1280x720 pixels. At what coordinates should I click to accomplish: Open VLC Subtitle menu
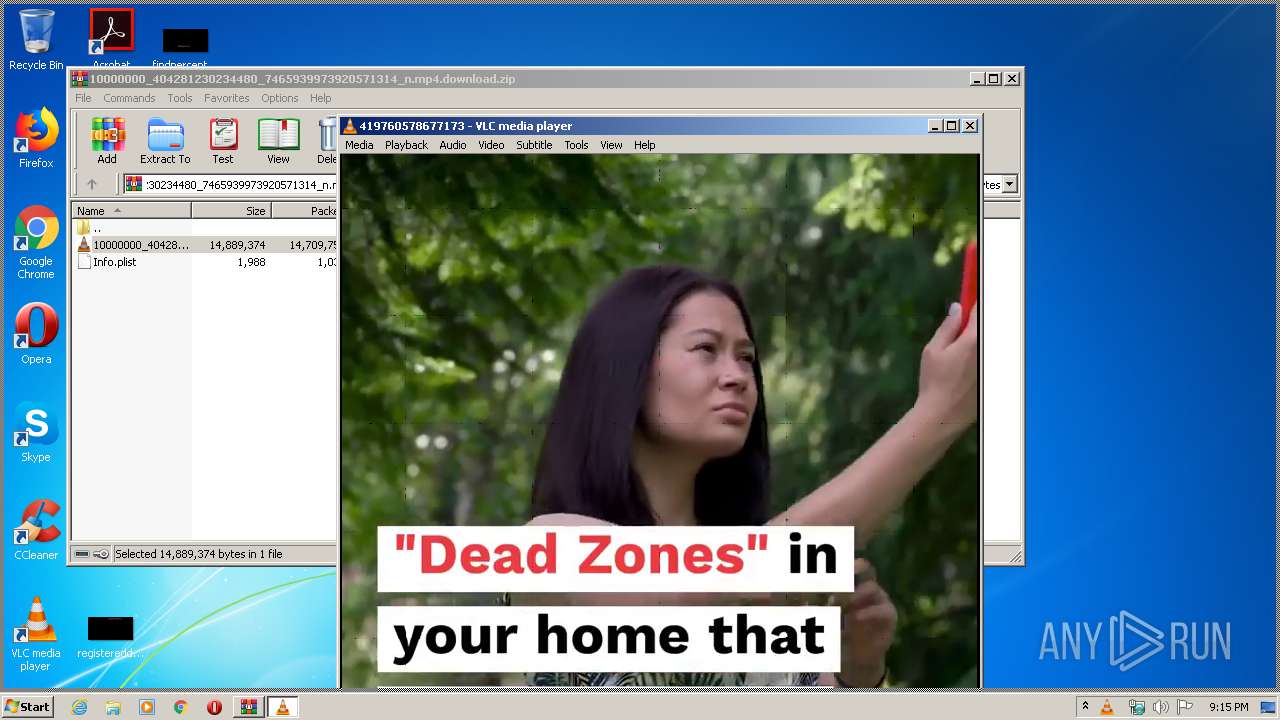534,145
